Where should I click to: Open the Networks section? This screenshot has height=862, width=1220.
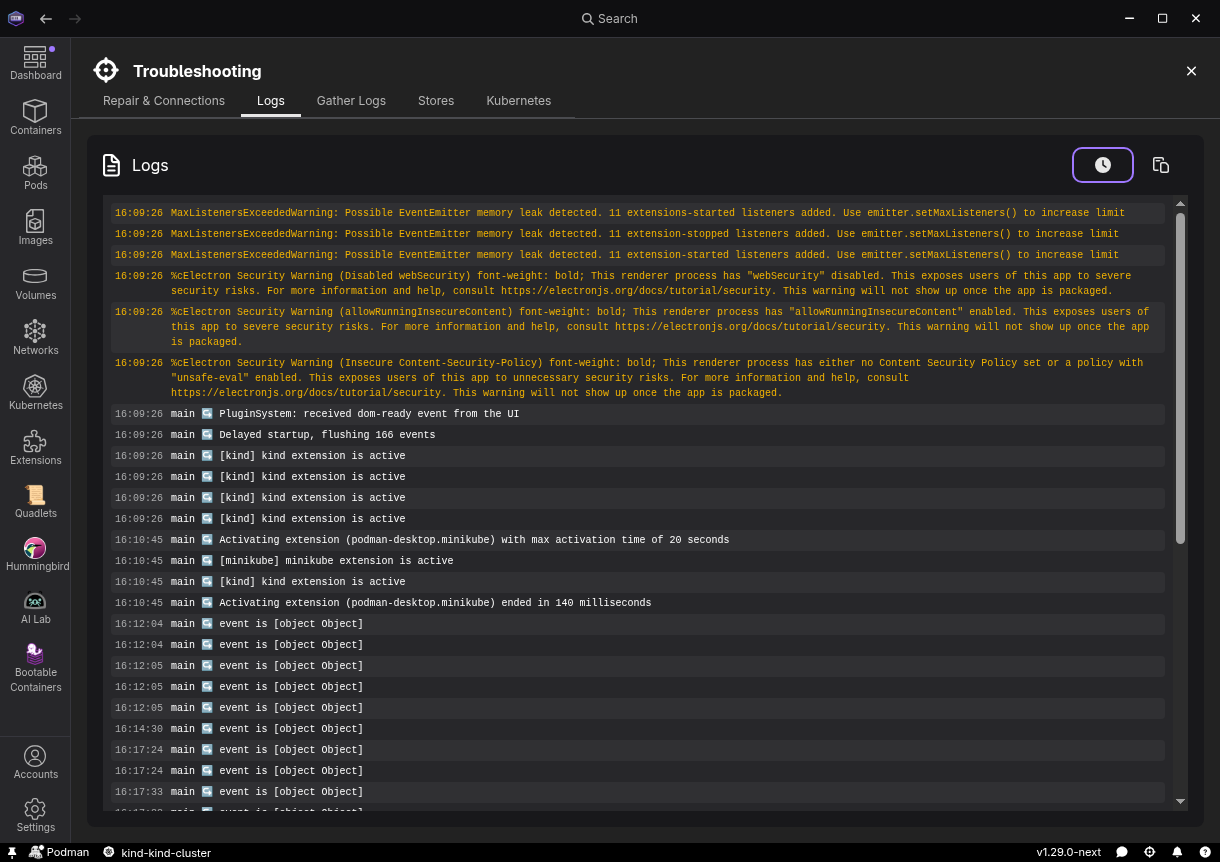(x=35, y=338)
